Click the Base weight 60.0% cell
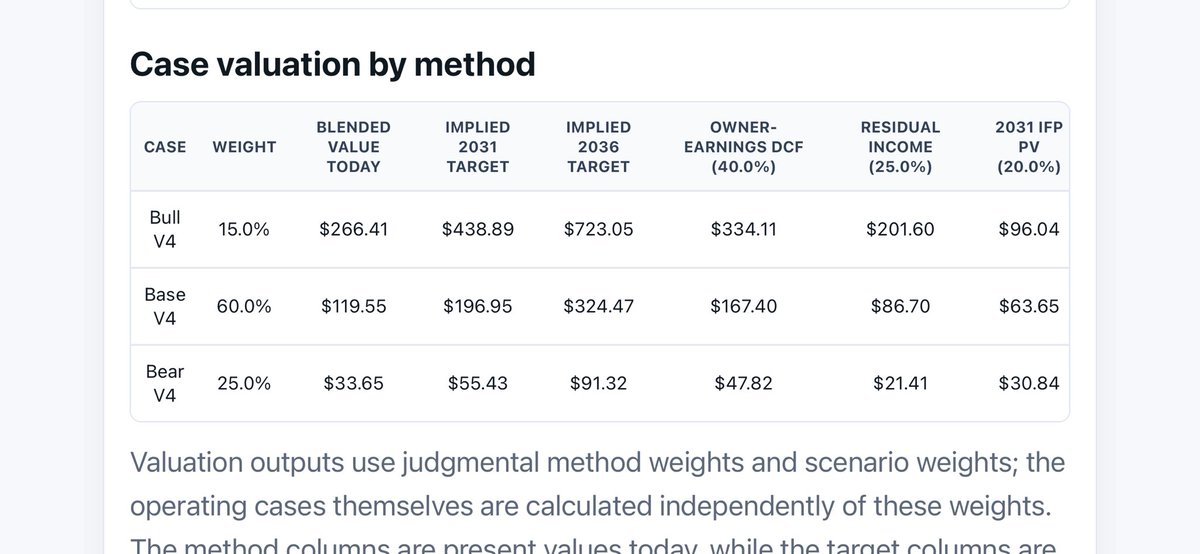 (244, 306)
